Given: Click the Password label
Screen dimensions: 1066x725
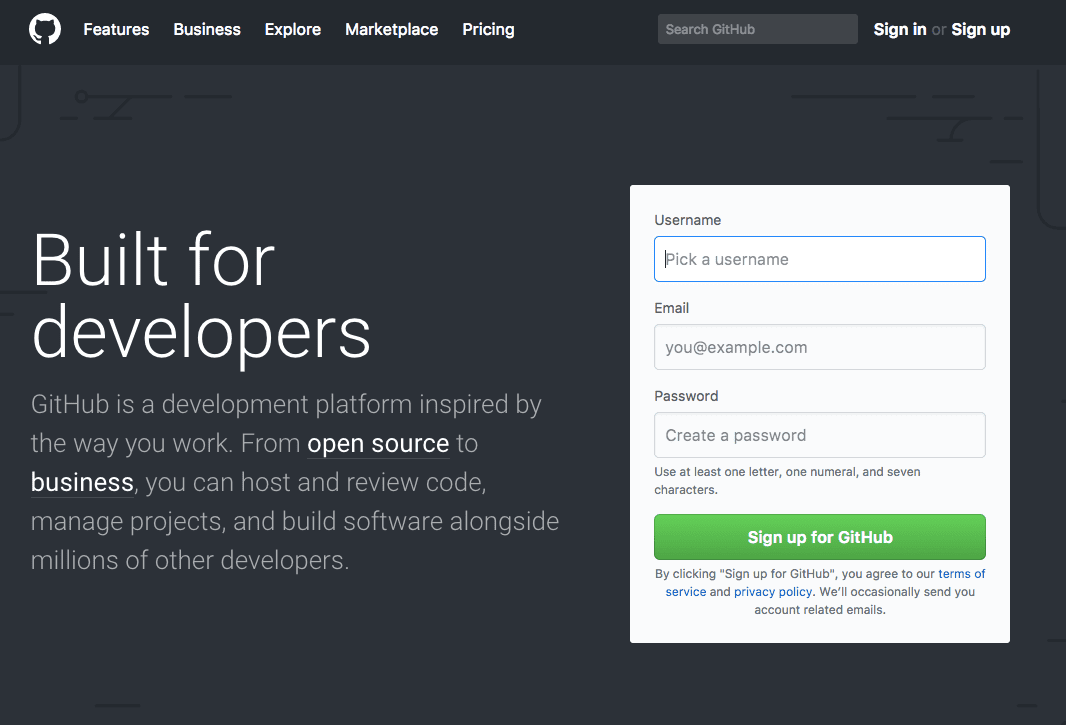Looking at the screenshot, I should [686, 396].
